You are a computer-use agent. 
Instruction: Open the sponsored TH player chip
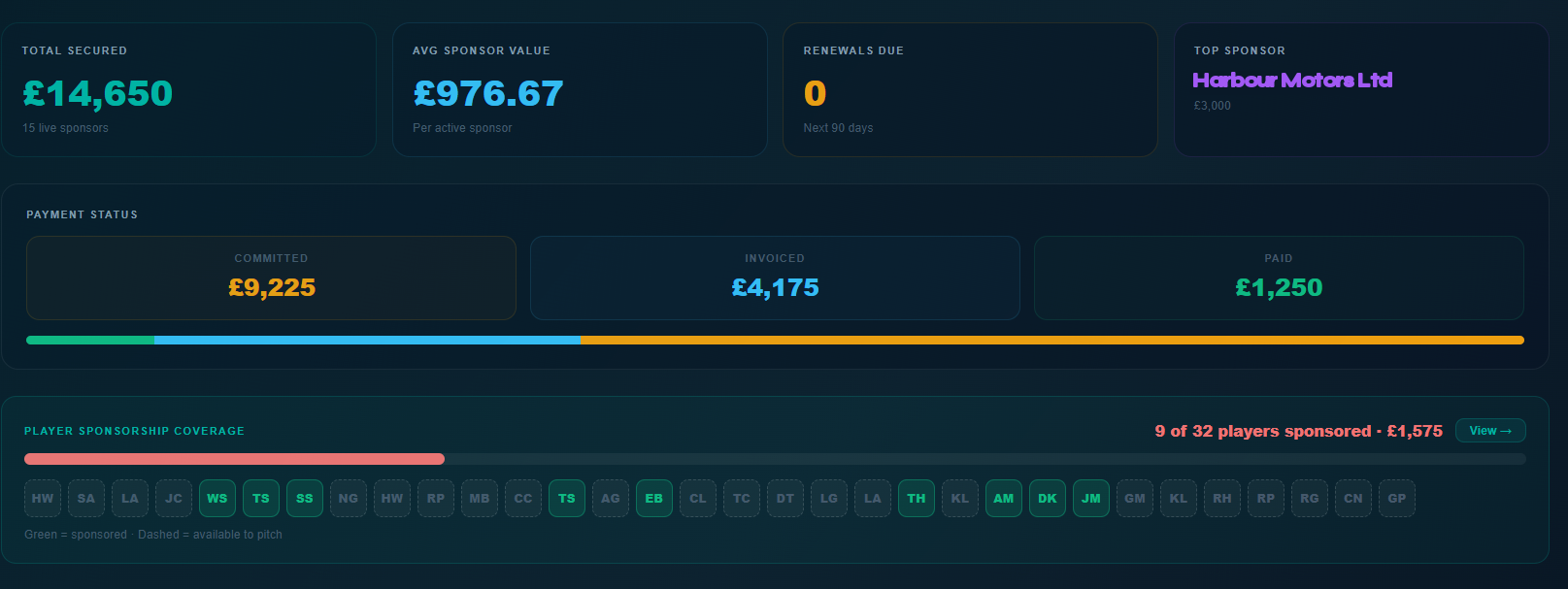pyautogui.click(x=917, y=499)
